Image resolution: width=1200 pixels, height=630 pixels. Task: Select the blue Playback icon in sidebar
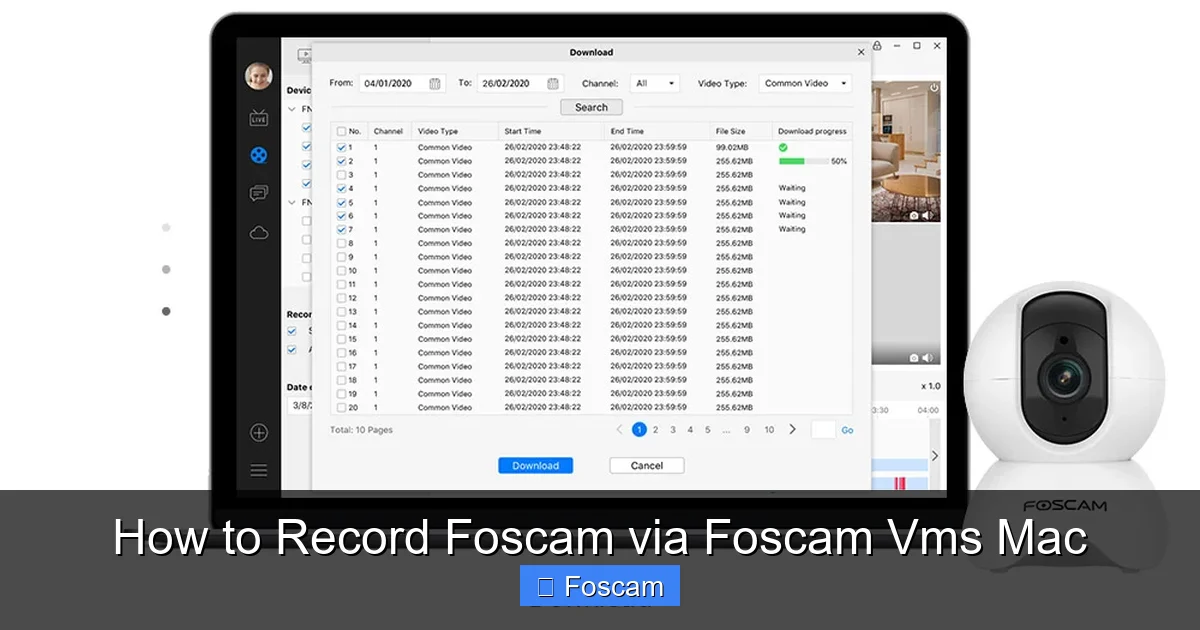pyautogui.click(x=258, y=155)
